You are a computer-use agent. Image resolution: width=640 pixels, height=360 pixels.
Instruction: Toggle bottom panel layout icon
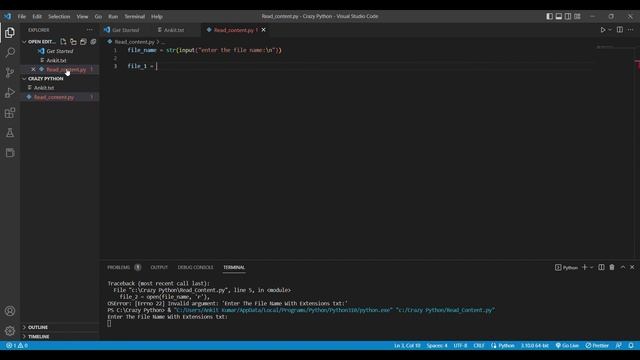coord(558,16)
